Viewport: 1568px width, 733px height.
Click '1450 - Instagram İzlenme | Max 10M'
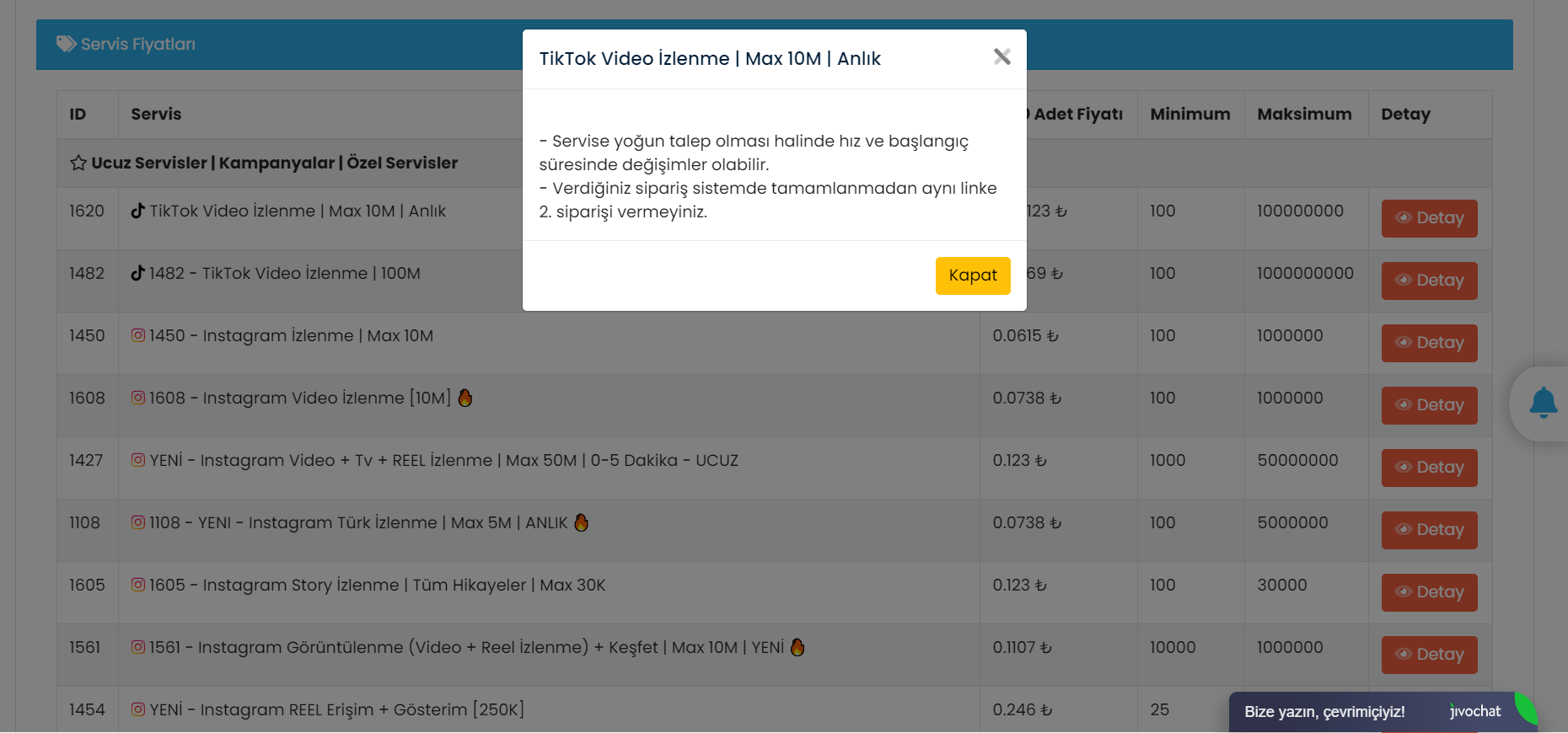(291, 335)
